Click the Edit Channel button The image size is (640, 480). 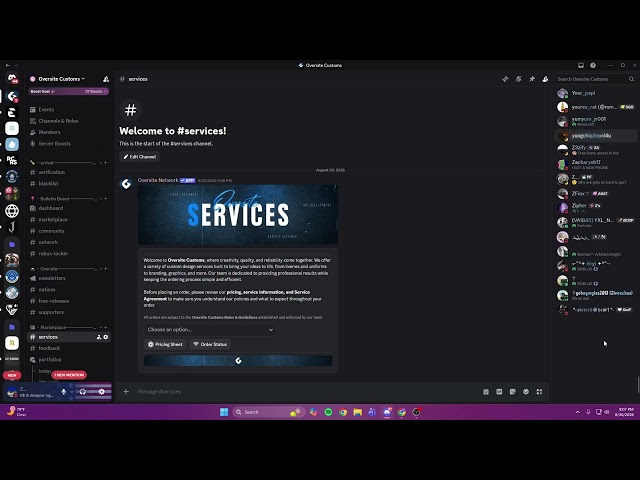140,157
